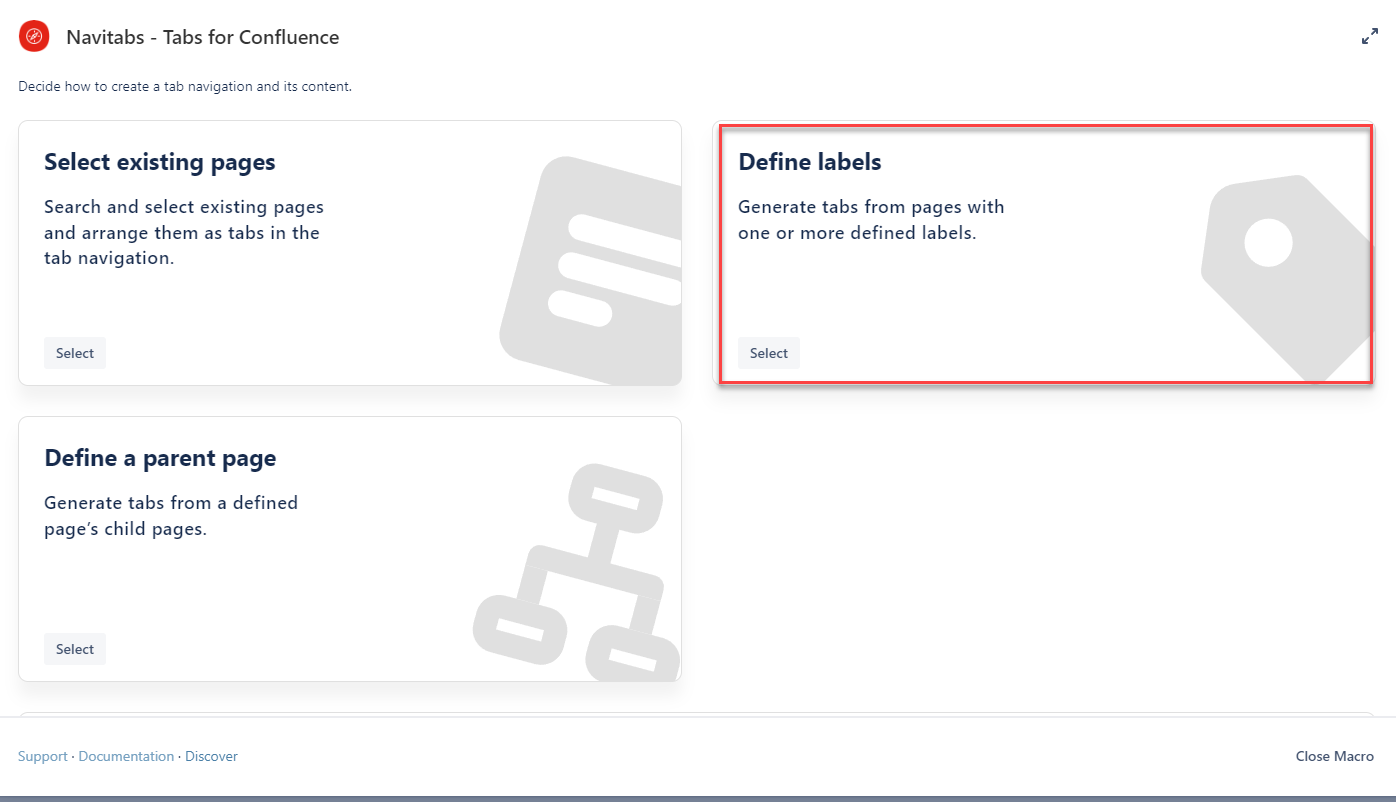
Task: Click the 'Define labels' card heading
Action: coord(810,162)
